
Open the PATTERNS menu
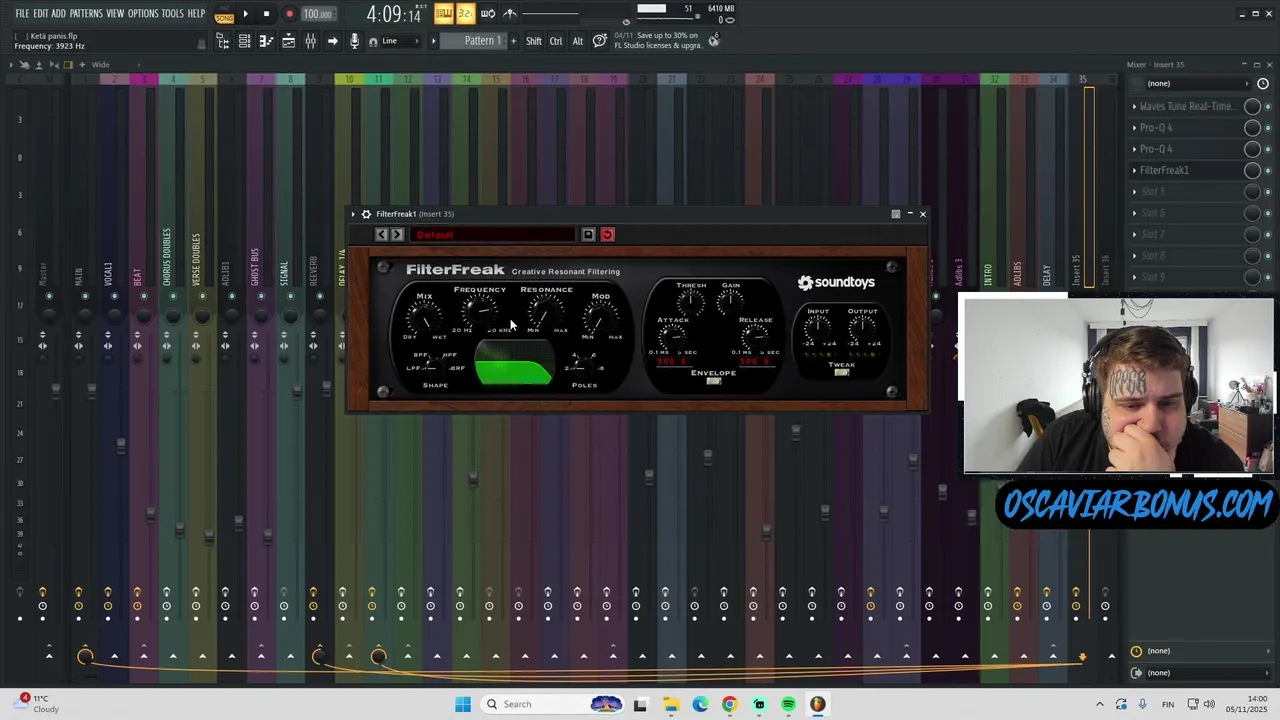coord(86,13)
